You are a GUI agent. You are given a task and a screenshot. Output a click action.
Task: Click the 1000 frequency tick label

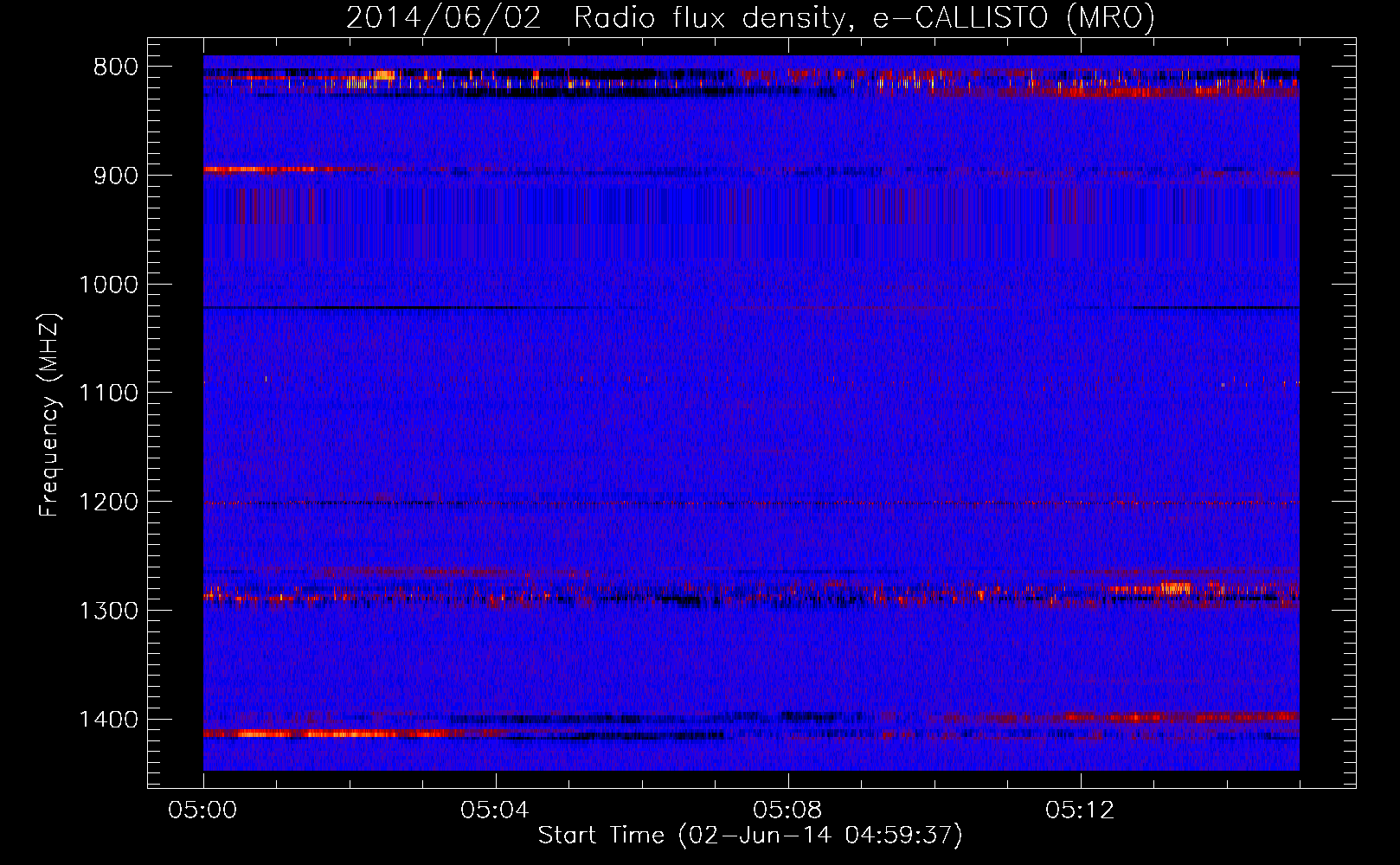pos(108,285)
